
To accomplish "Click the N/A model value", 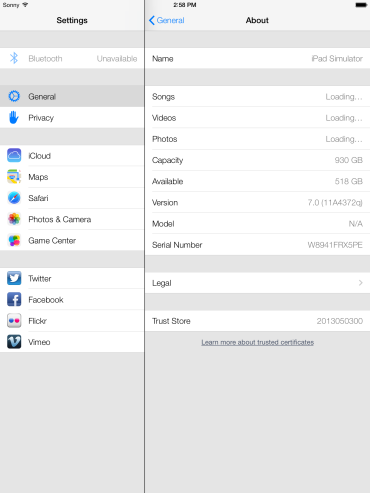I will [x=356, y=224].
